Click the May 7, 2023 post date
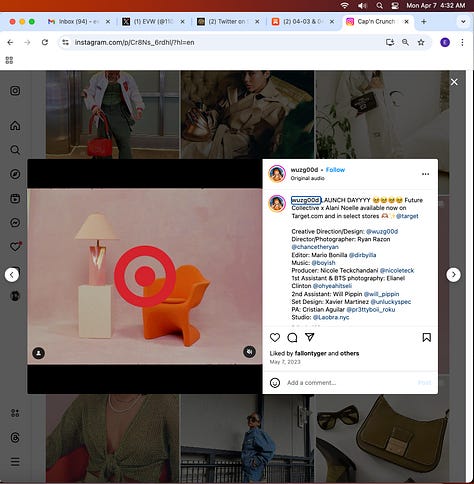 click(x=285, y=362)
